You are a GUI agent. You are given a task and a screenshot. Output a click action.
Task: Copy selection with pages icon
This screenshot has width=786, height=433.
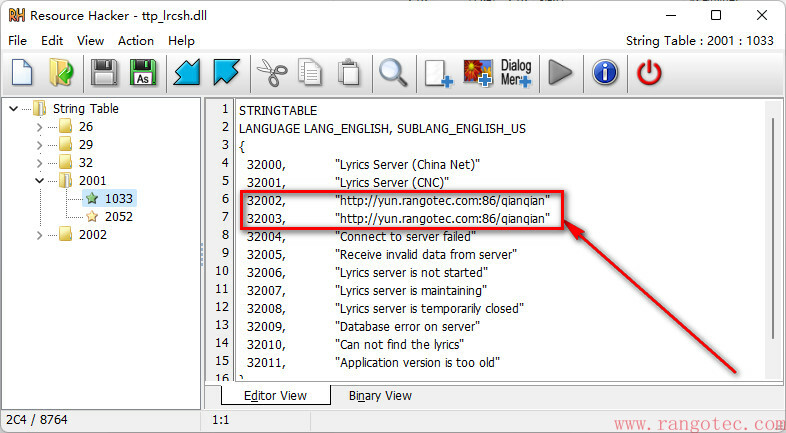click(309, 73)
